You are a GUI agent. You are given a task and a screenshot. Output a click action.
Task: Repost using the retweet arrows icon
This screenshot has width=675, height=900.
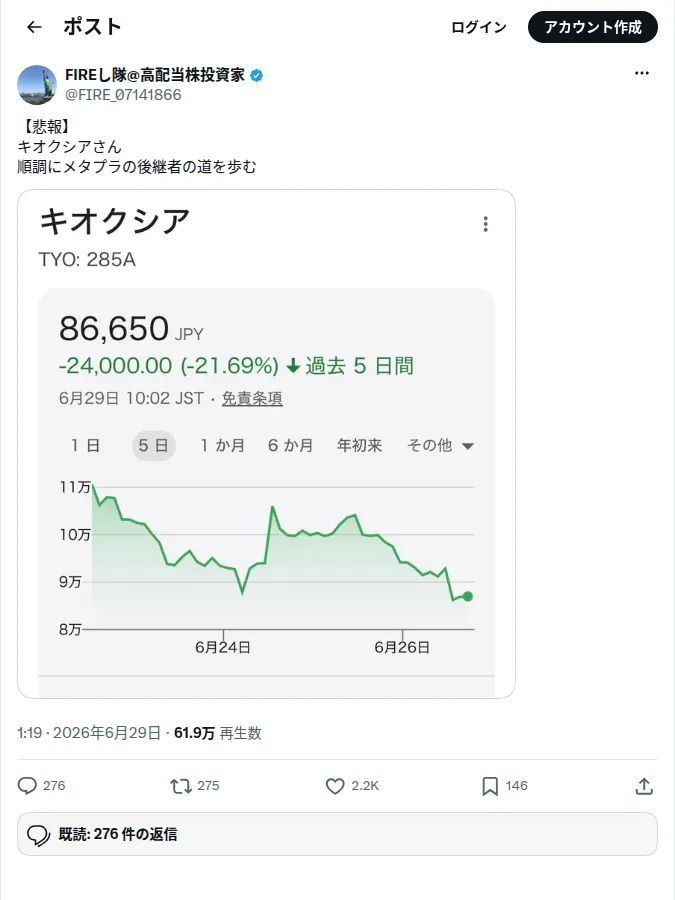(x=181, y=786)
